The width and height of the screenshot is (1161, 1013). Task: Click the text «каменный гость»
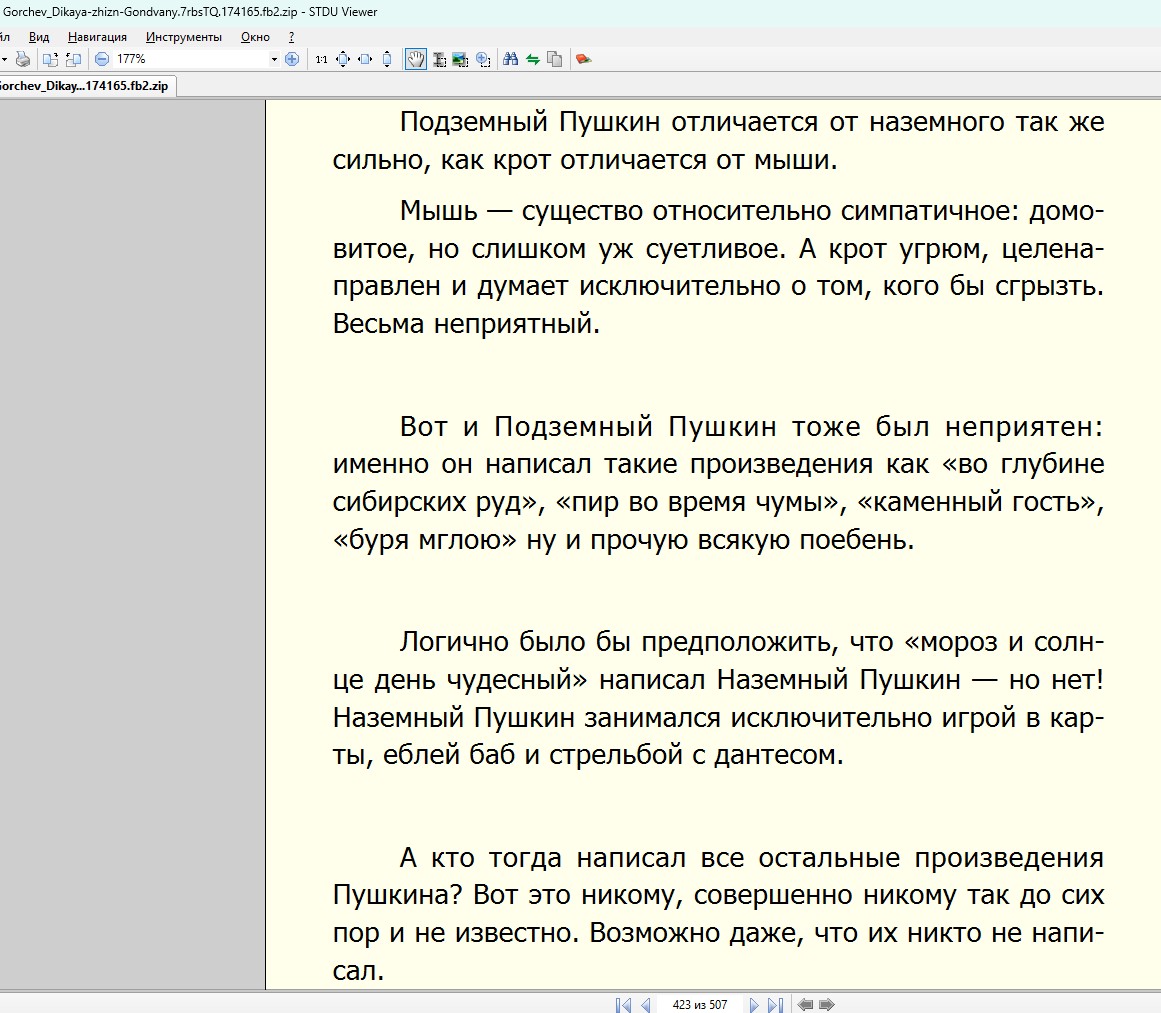click(x=975, y=502)
